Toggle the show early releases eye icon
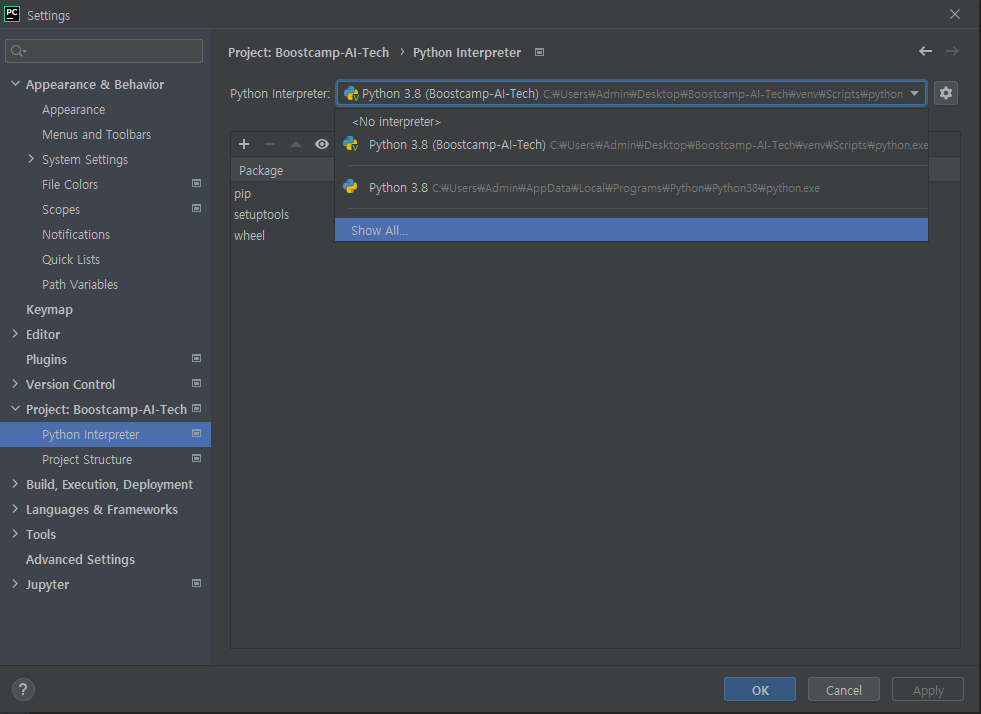 (322, 144)
